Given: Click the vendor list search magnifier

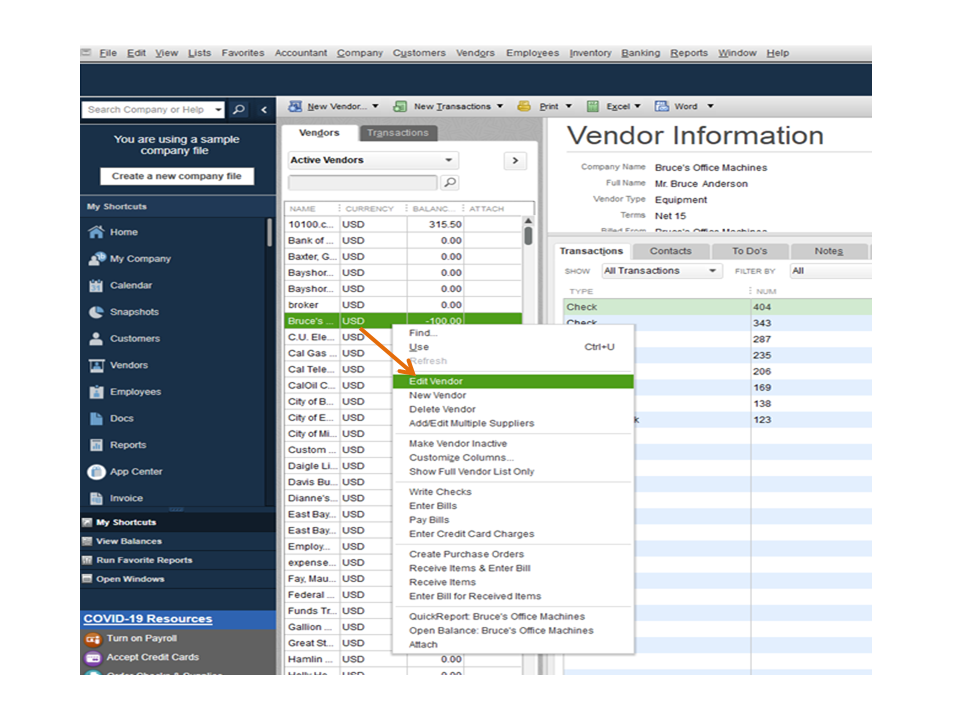Looking at the screenshot, I should [452, 183].
